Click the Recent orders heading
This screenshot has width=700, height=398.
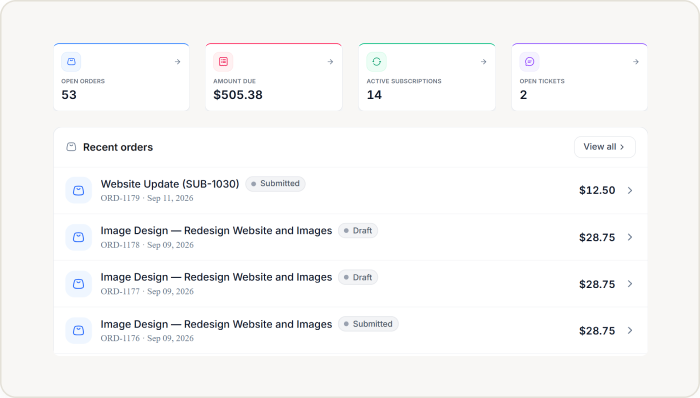(118, 147)
